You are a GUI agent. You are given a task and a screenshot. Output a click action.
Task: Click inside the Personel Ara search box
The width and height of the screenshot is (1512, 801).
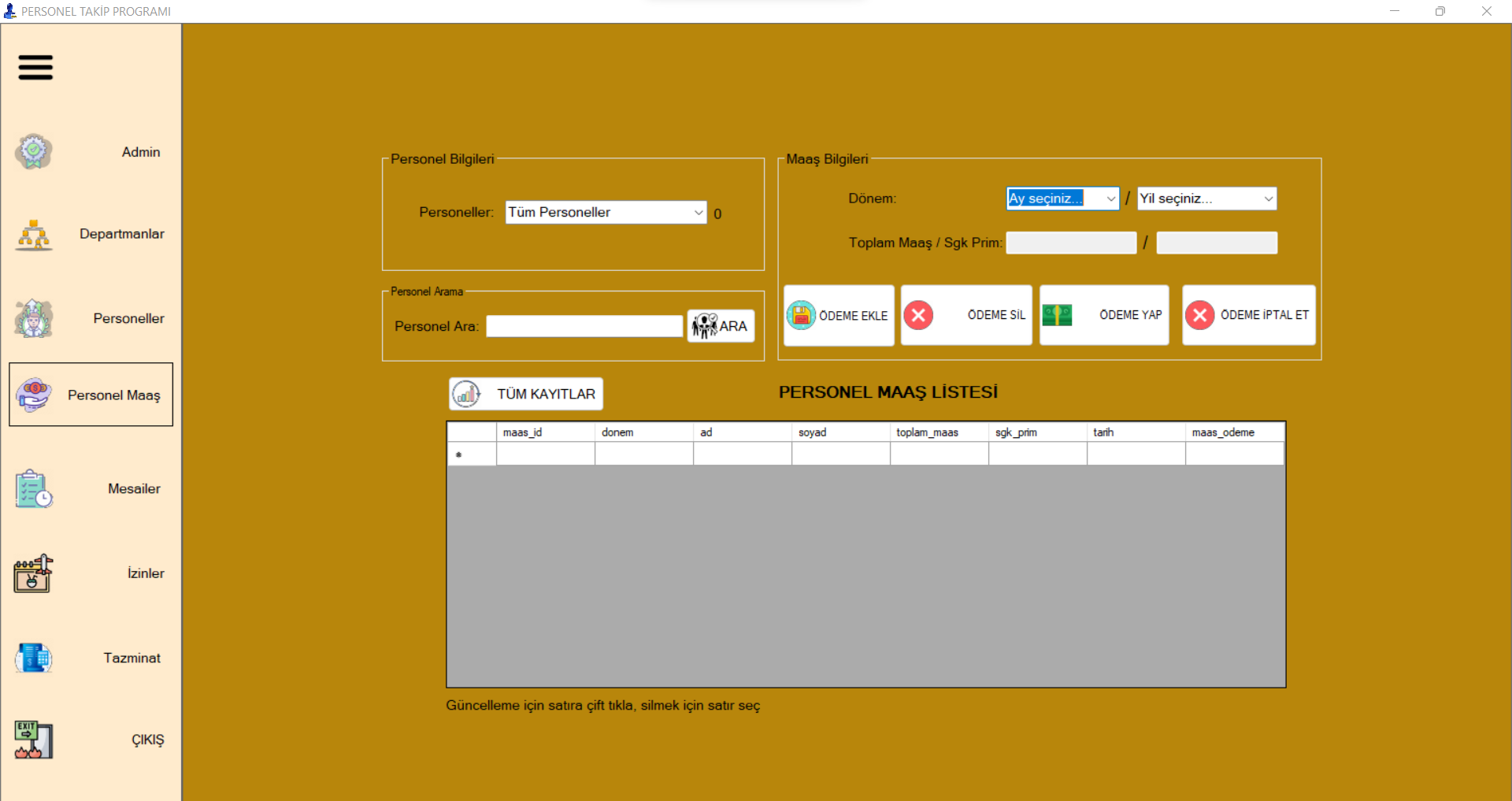(584, 325)
